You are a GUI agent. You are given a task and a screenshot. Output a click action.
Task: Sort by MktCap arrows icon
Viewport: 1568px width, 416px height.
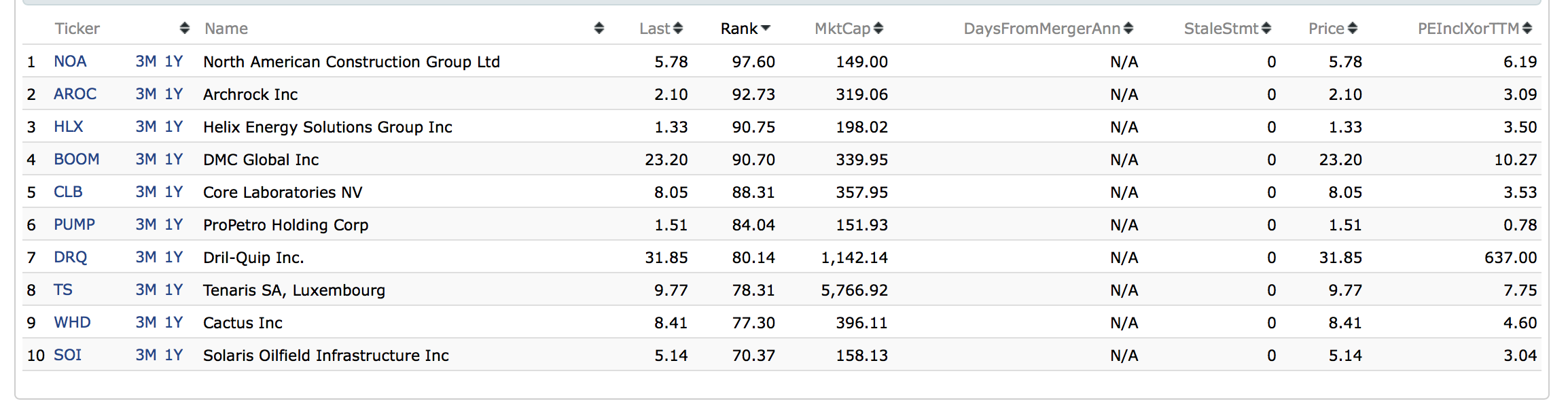coord(878,29)
